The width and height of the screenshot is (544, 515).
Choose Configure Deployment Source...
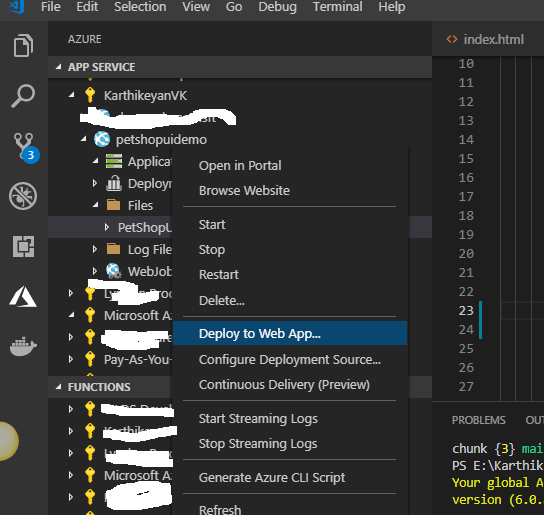[x=290, y=360]
